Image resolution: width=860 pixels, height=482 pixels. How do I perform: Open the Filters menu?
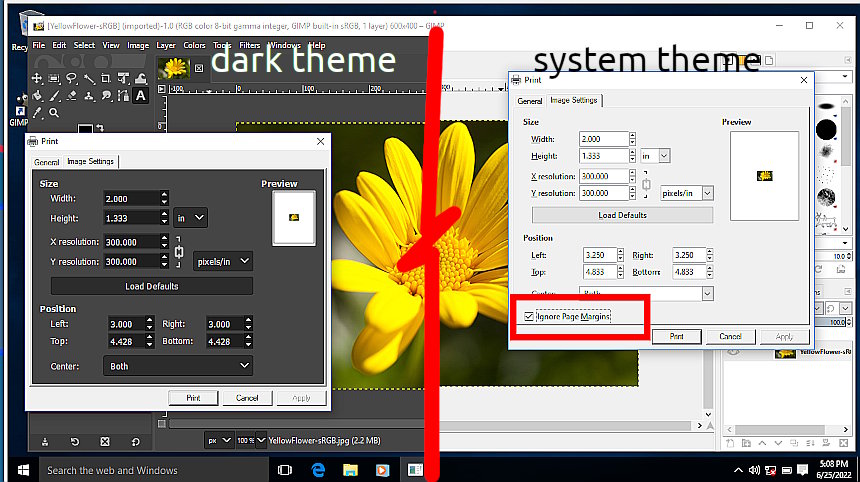tap(250, 46)
